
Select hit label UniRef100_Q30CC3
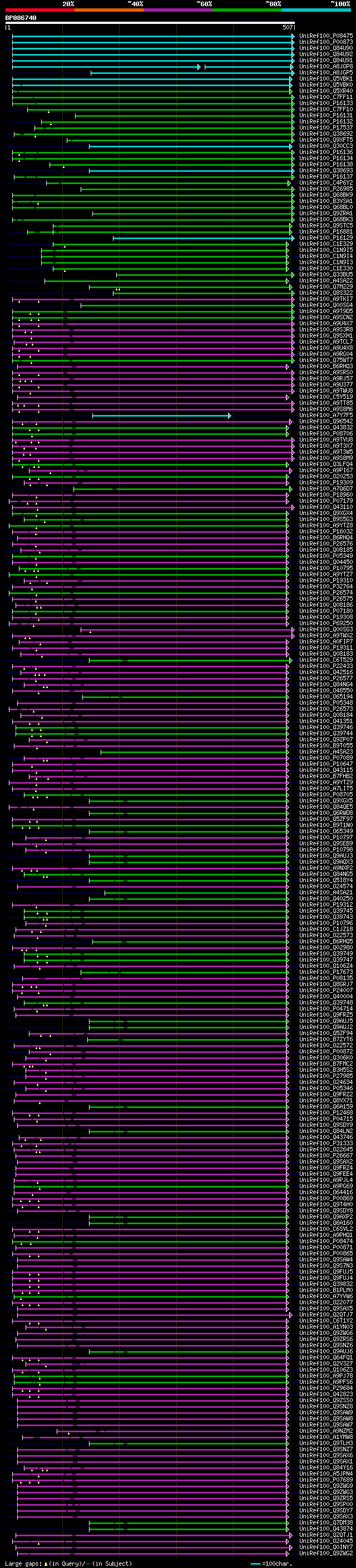[x=326, y=146]
